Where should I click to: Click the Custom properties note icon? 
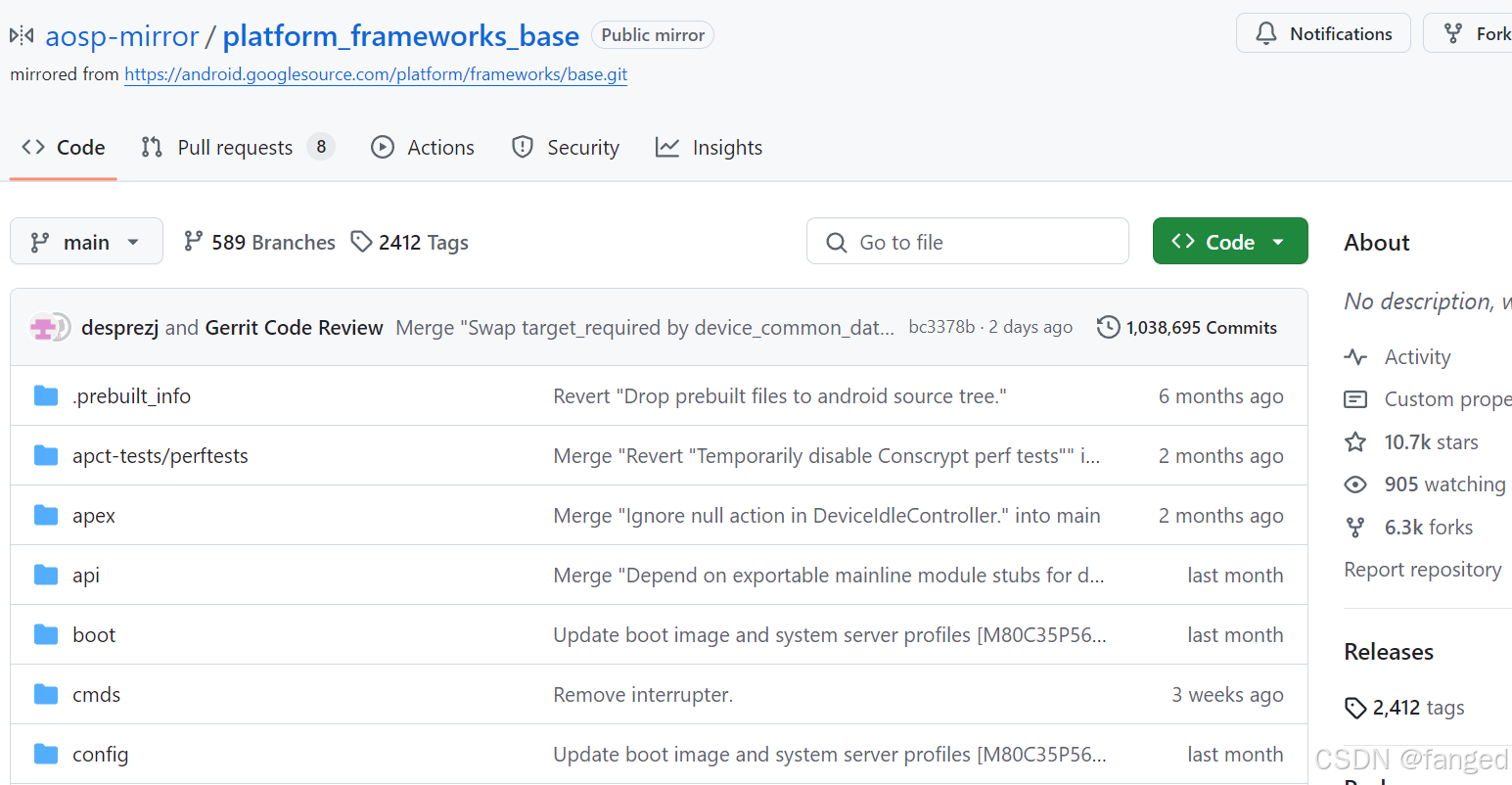[1355, 399]
